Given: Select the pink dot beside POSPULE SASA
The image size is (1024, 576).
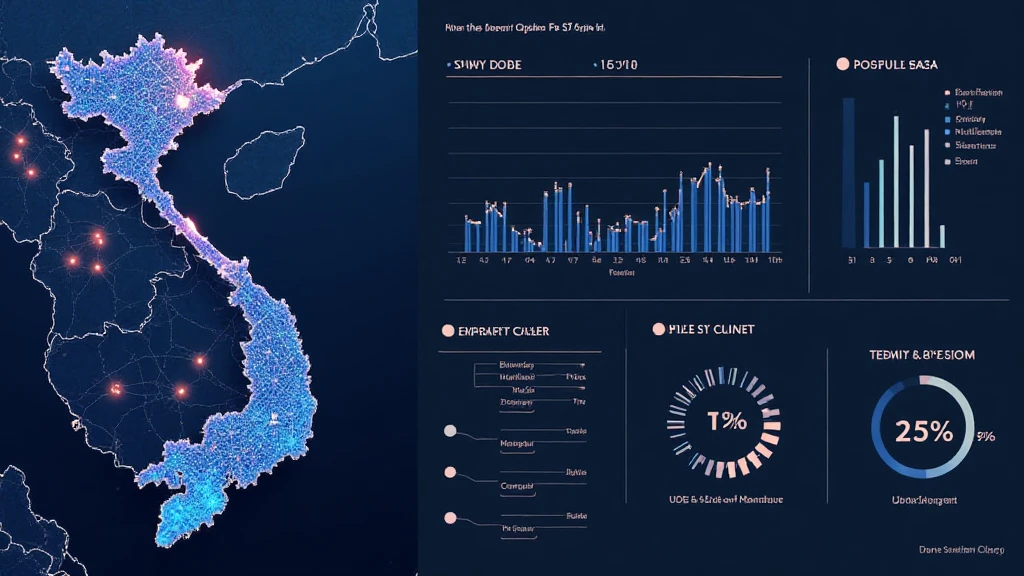Looking at the screenshot, I should (x=843, y=64).
